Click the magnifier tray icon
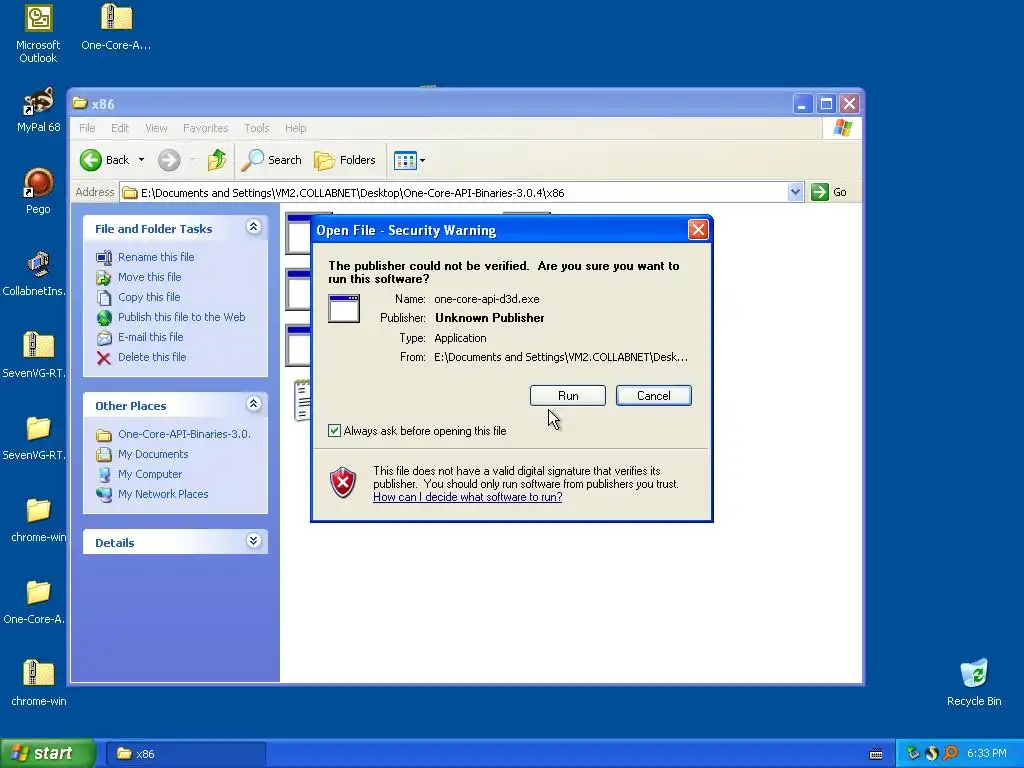The width and height of the screenshot is (1024, 768). point(951,754)
